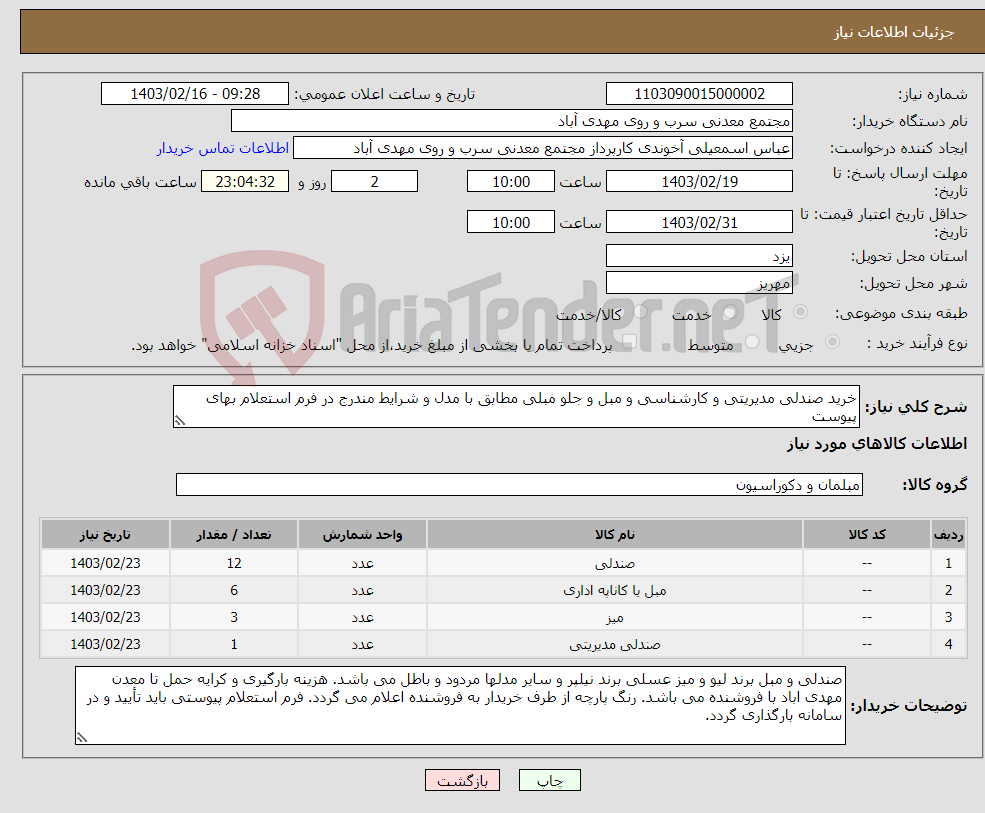Click the price validity time 10:00 field
This screenshot has height=813, width=985.
point(511,222)
